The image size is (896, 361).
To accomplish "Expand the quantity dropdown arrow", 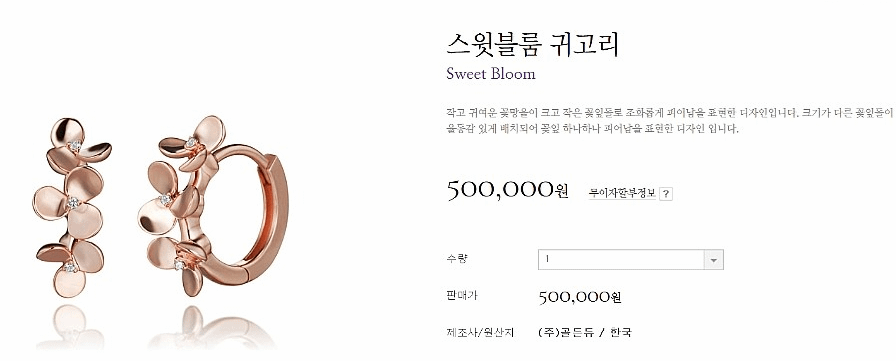I will (713, 259).
